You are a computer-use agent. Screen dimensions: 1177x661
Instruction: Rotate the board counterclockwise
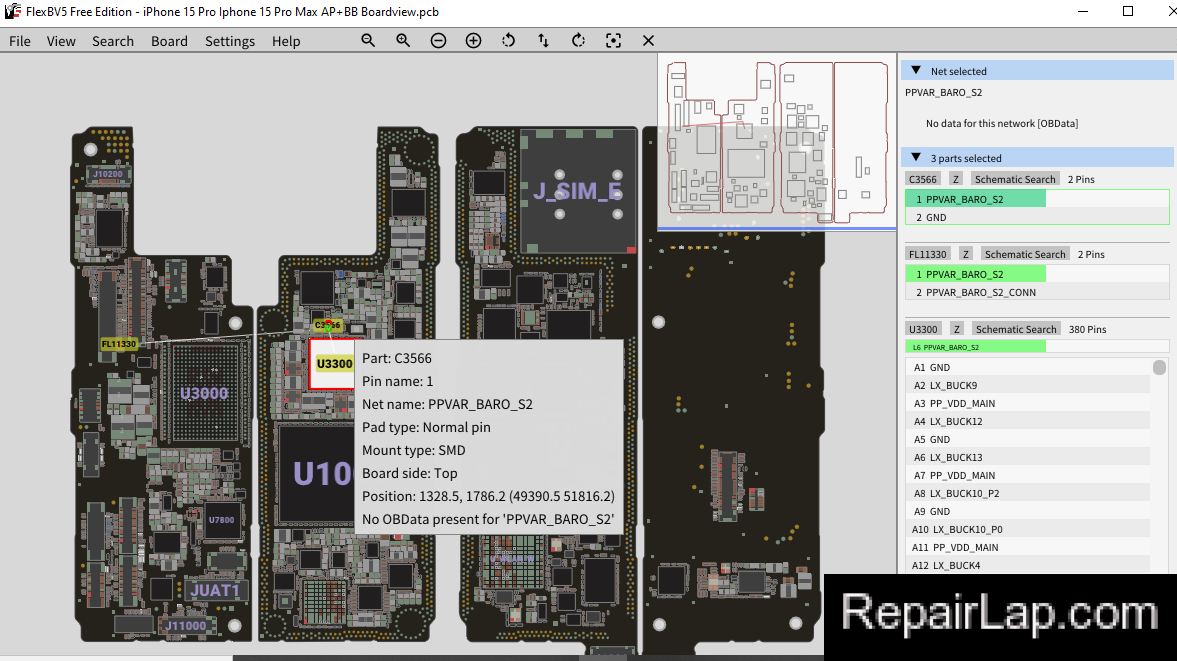tap(508, 41)
